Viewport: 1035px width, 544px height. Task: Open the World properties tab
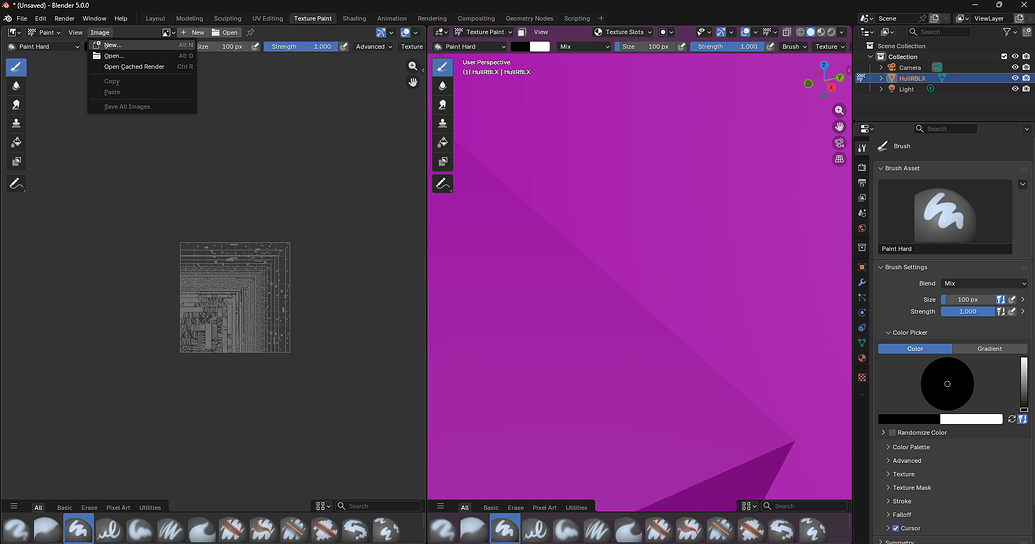[861, 228]
